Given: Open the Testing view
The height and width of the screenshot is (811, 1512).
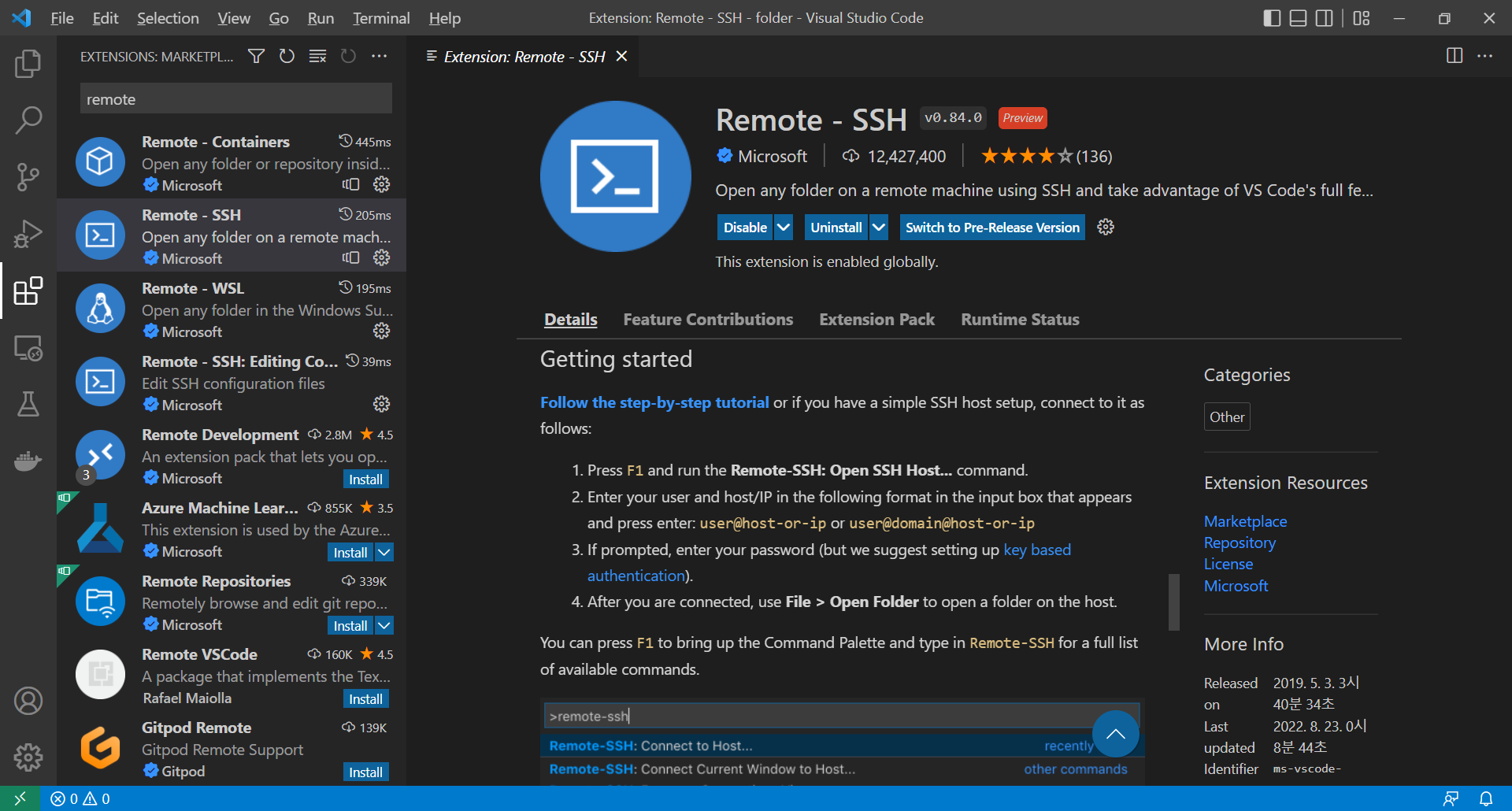Looking at the screenshot, I should coord(28,405).
